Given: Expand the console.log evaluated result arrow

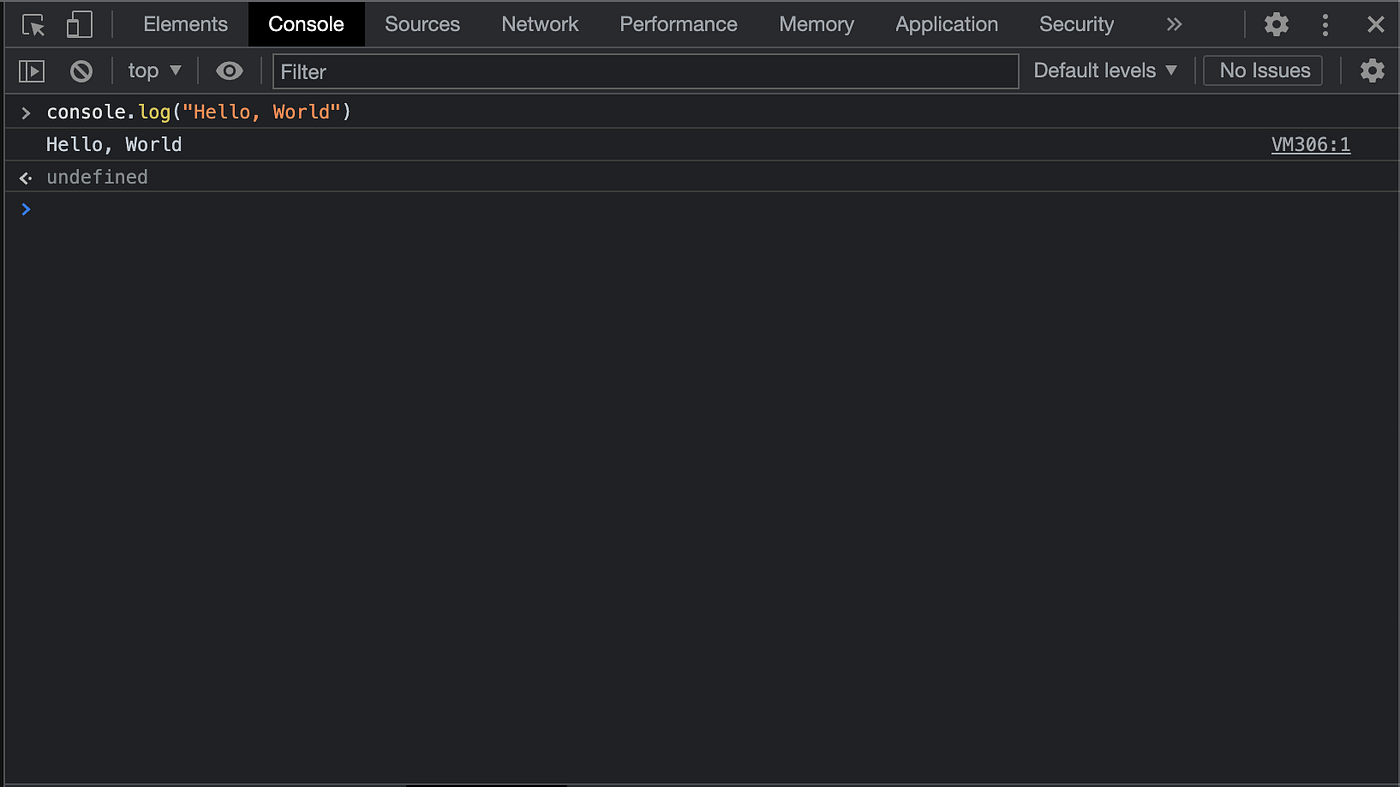Looking at the screenshot, I should click(25, 112).
